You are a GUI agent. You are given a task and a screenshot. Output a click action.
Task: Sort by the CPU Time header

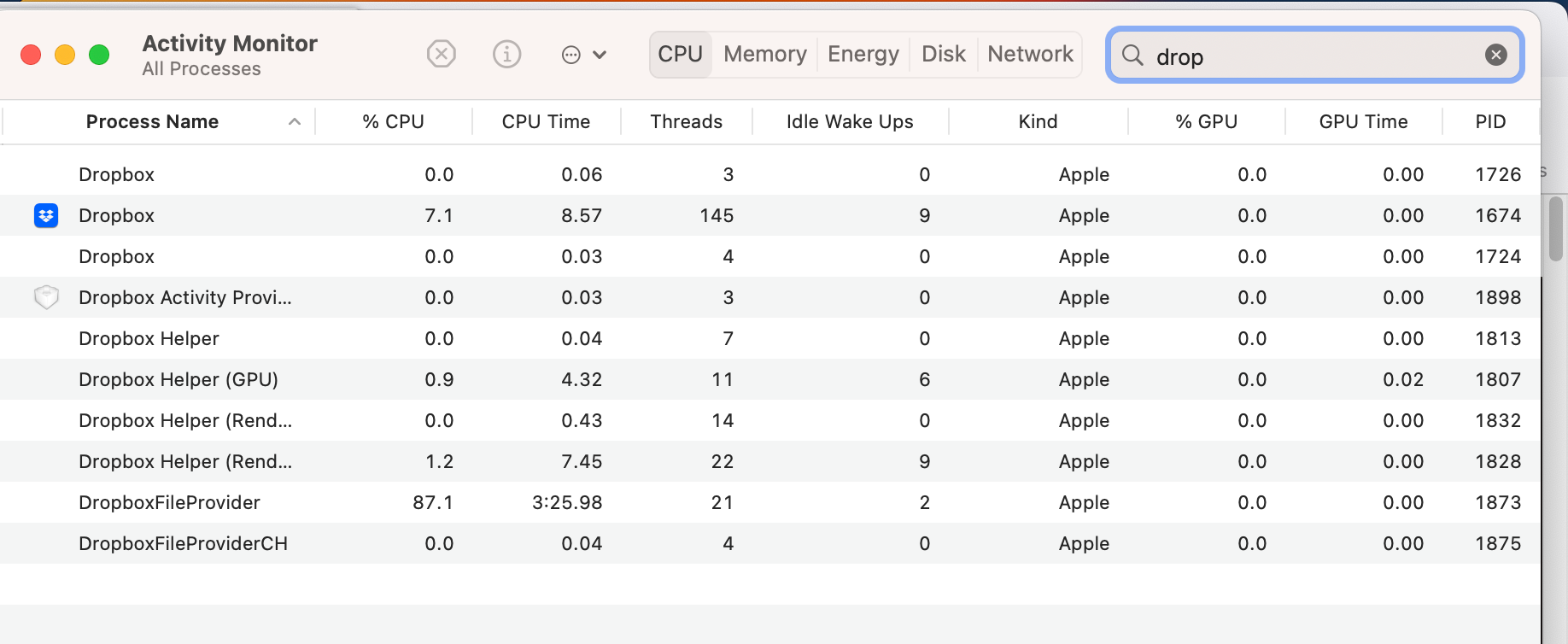[546, 122]
